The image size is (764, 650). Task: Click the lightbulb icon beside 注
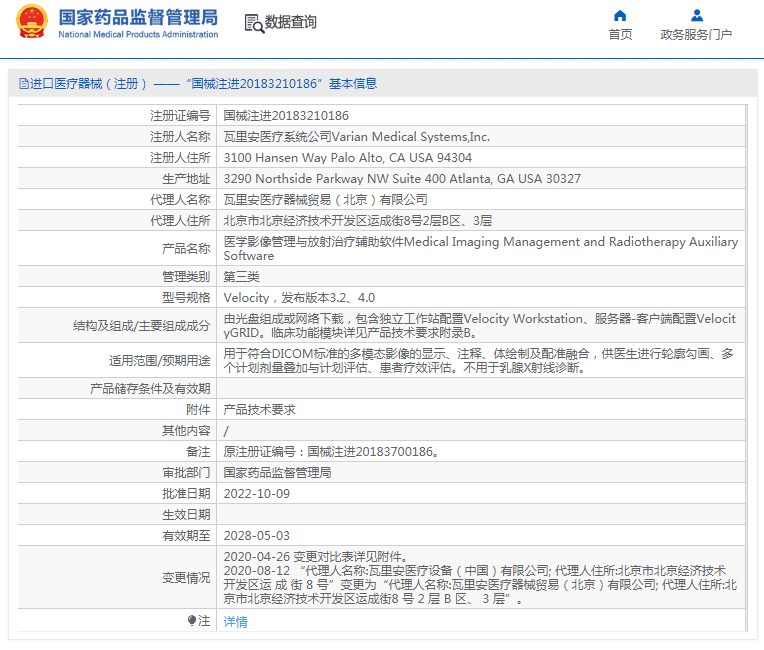[x=192, y=621]
